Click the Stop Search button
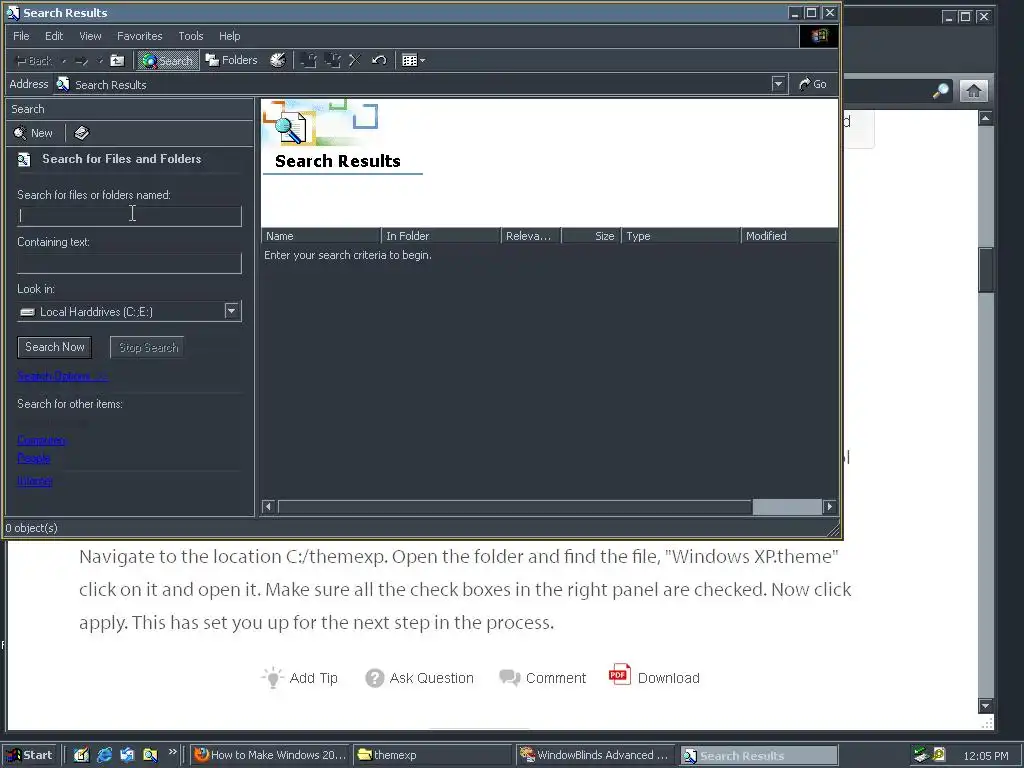The height and width of the screenshot is (768, 1024). pyautogui.click(x=148, y=347)
